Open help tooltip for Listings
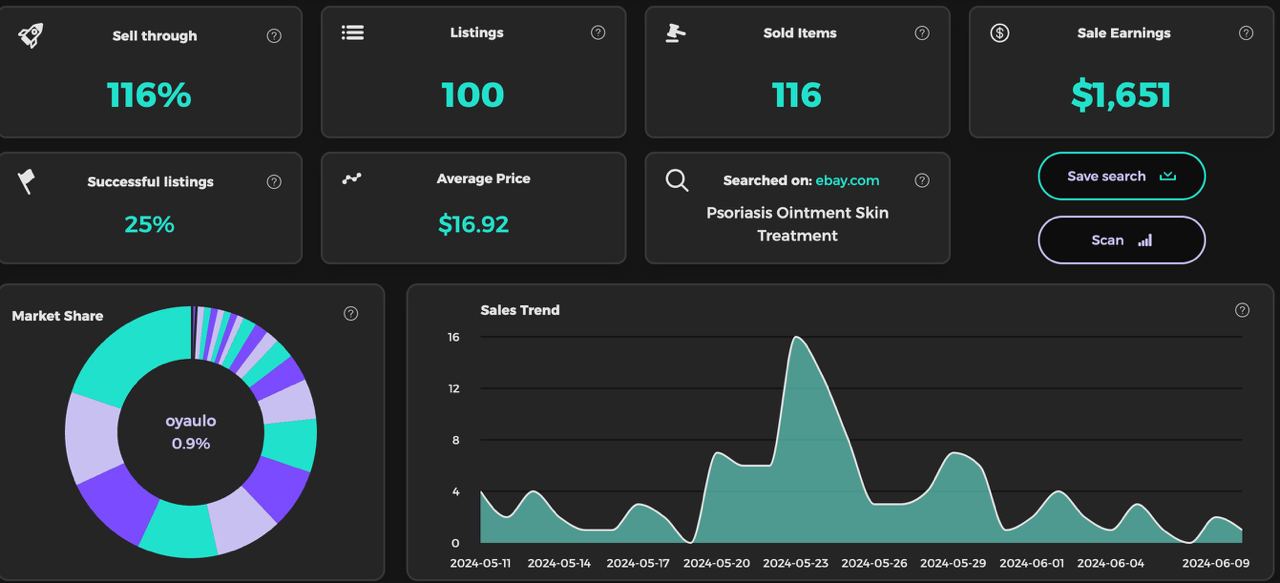The width and height of the screenshot is (1280, 583). coord(598,33)
